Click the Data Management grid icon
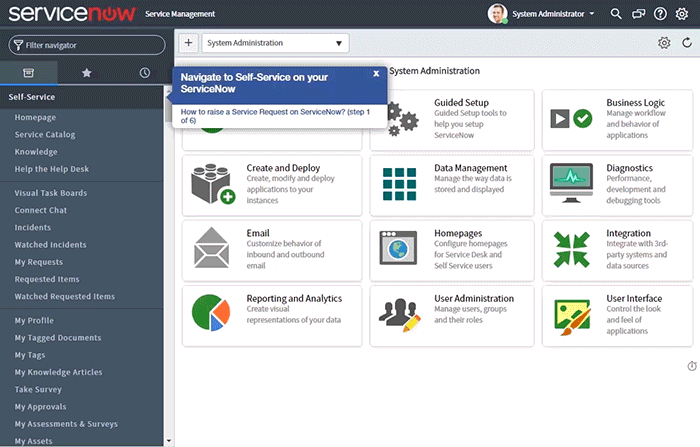The width and height of the screenshot is (700, 447). coord(400,184)
